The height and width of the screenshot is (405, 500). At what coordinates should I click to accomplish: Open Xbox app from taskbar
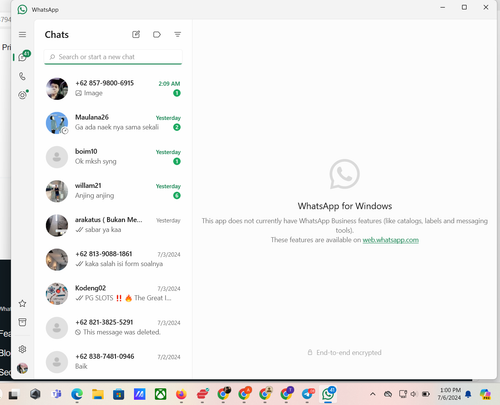coord(160,394)
